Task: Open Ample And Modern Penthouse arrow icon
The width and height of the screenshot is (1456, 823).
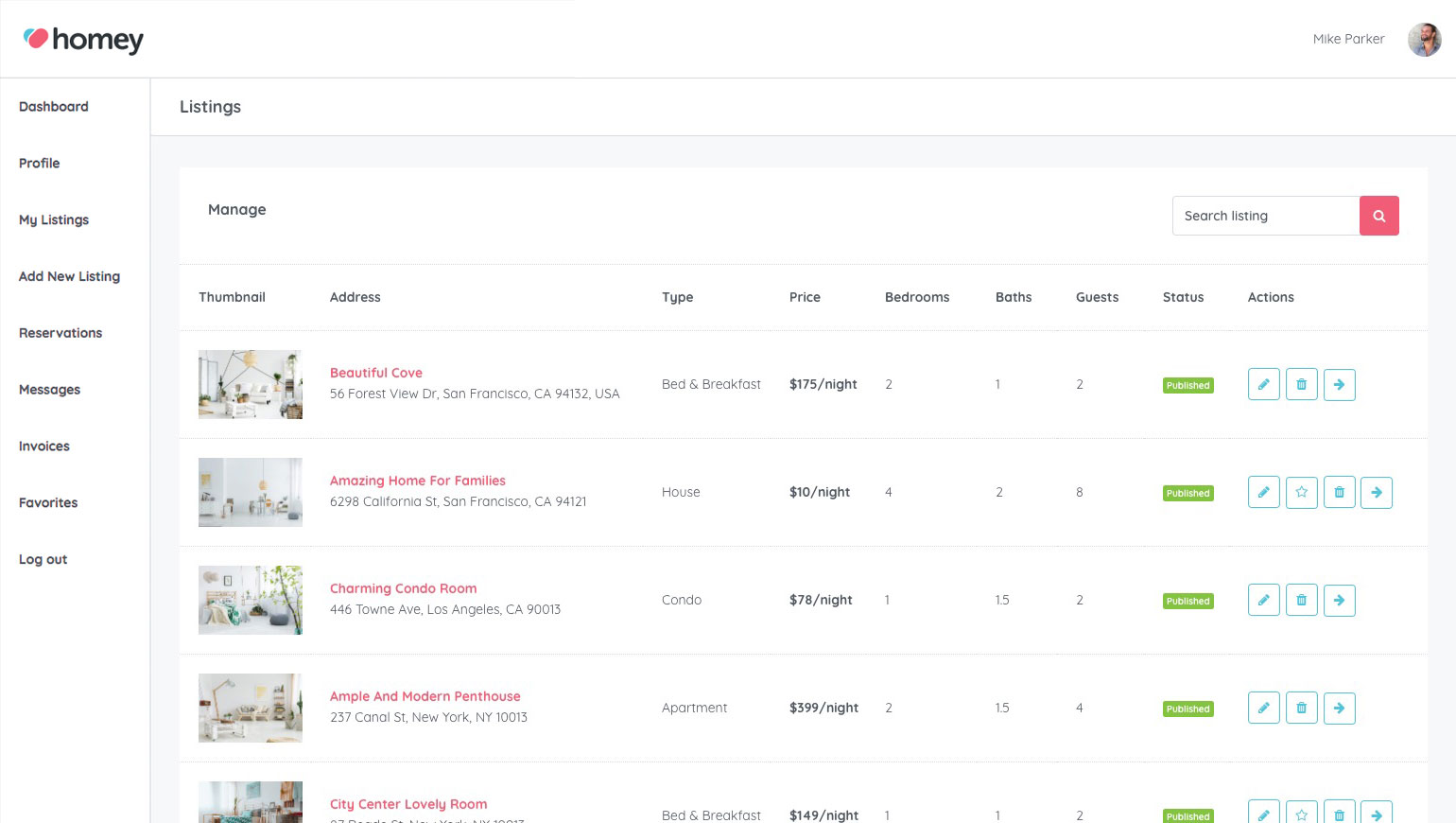Action: click(x=1339, y=709)
